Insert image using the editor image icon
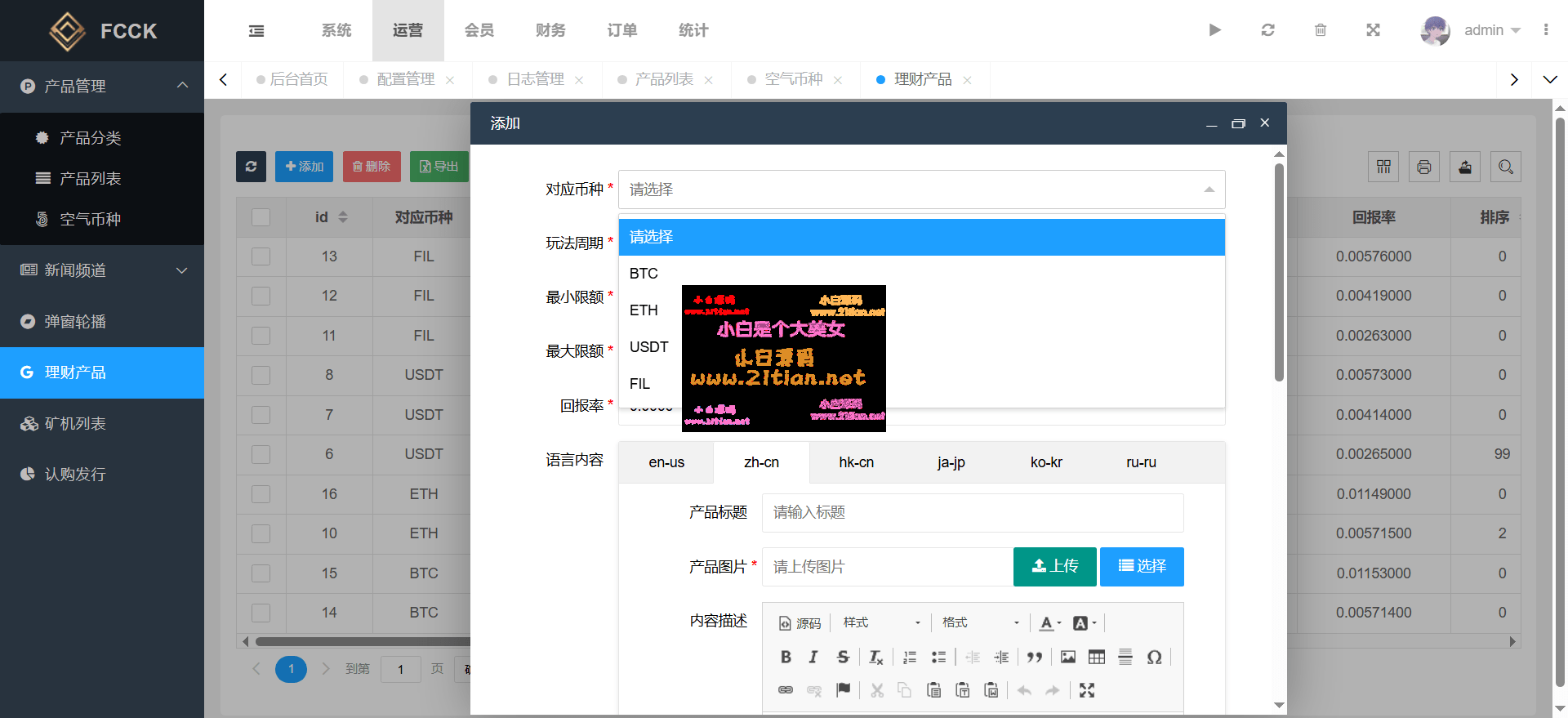Screen dimensions: 1568x718 coord(1067,657)
